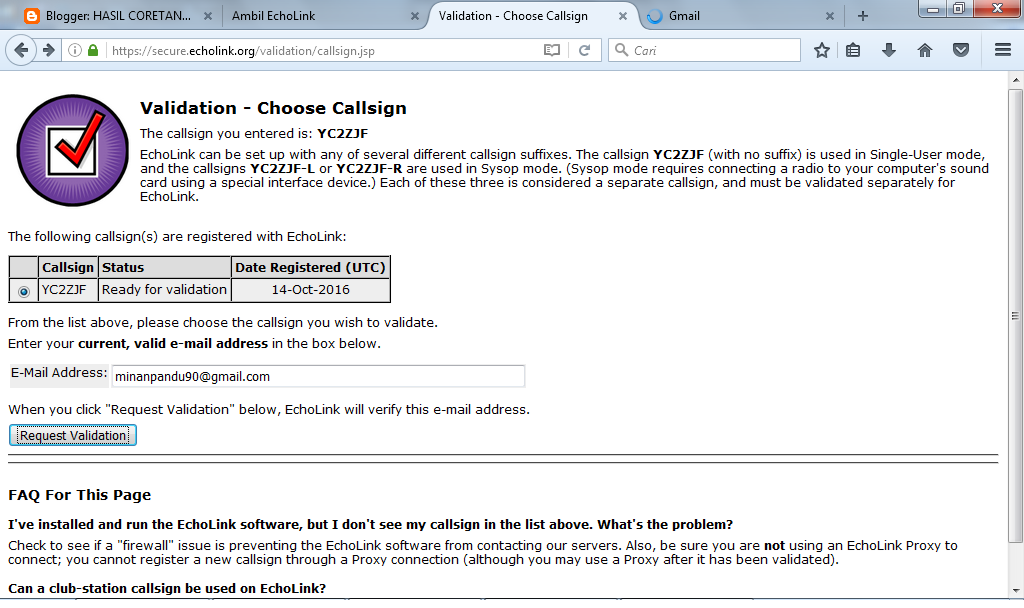Click the club-station callsign FAQ question

[167, 588]
